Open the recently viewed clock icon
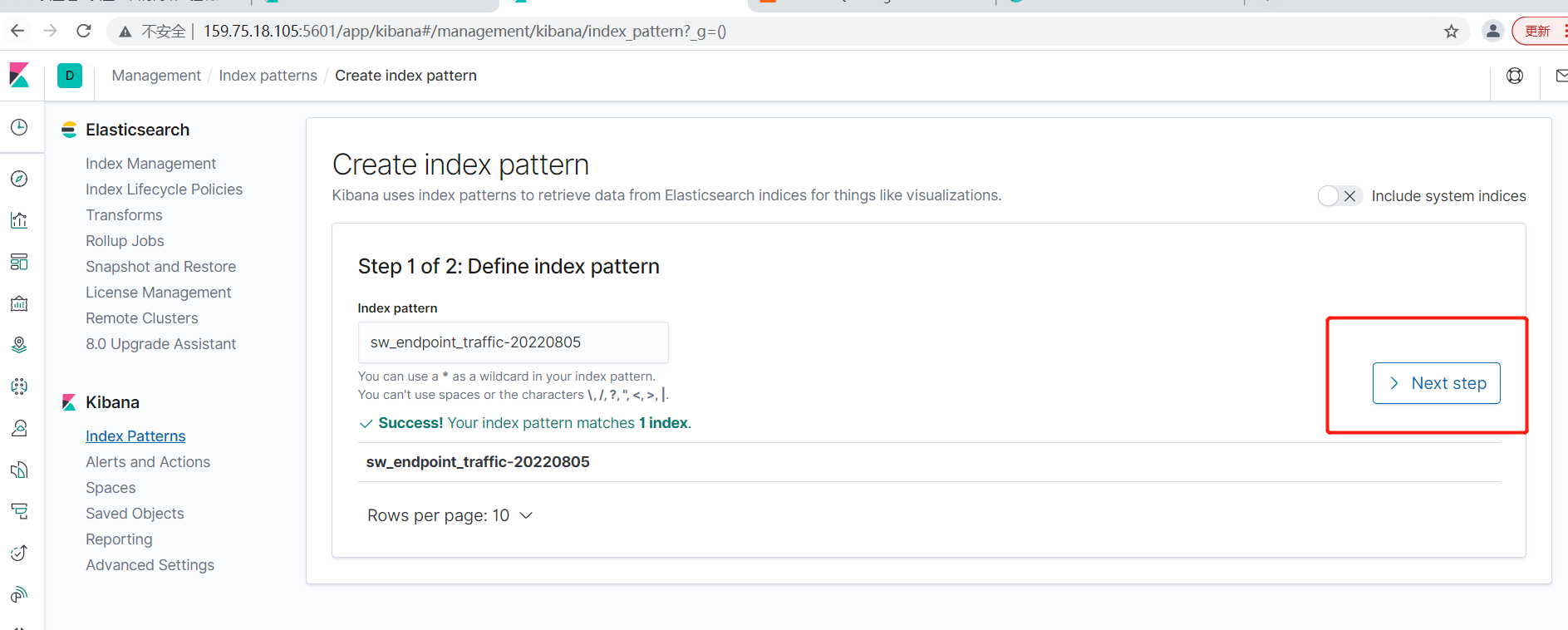 [x=19, y=127]
